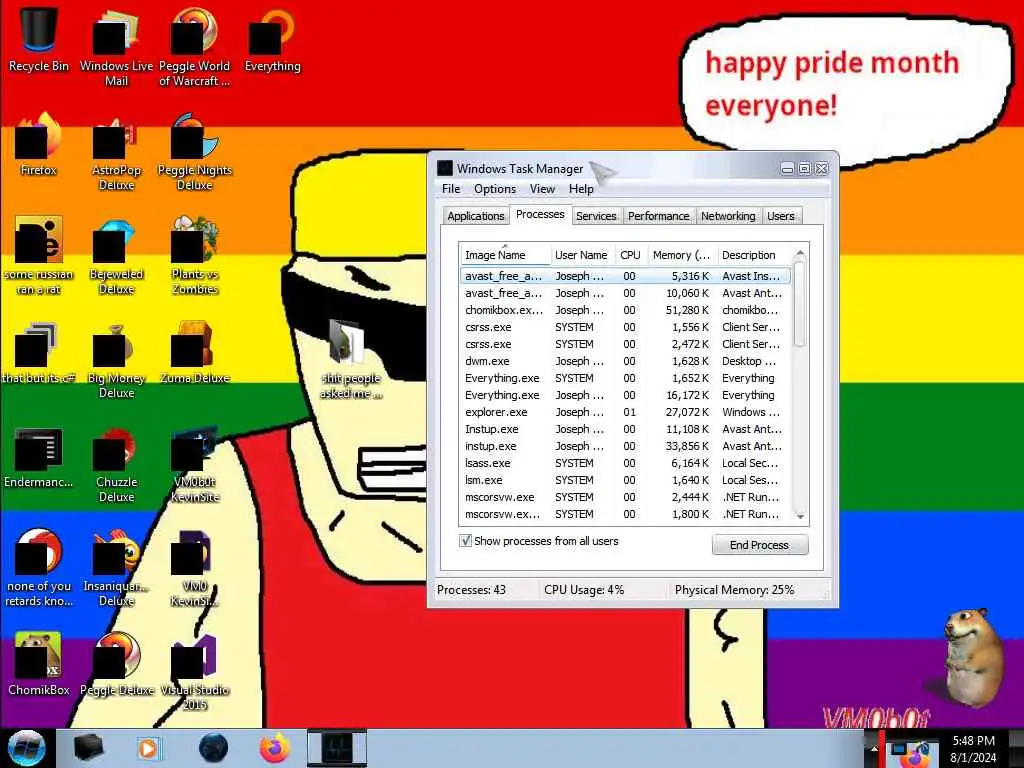Select the Instup.exe row with 11,108 K
1024x768 pixels.
point(625,429)
